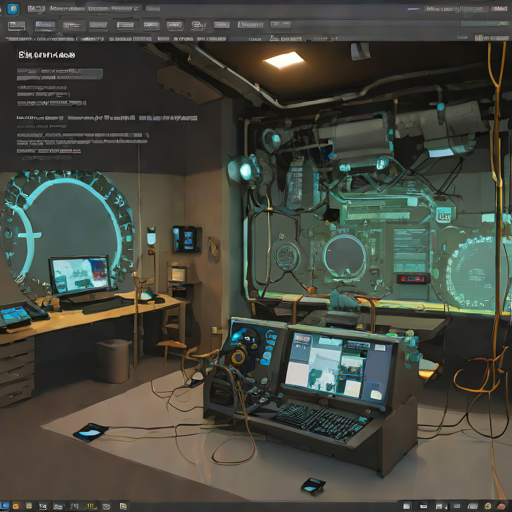Click the bold heading of the left panel
The height and width of the screenshot is (512, 512).
pyautogui.click(x=46, y=55)
